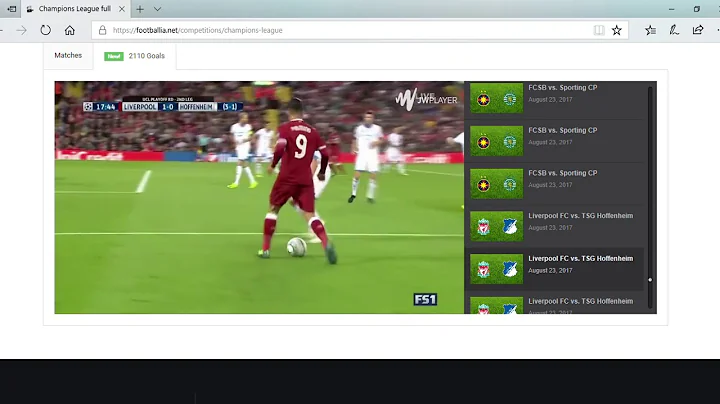Add page to favorites star icon

(617, 30)
